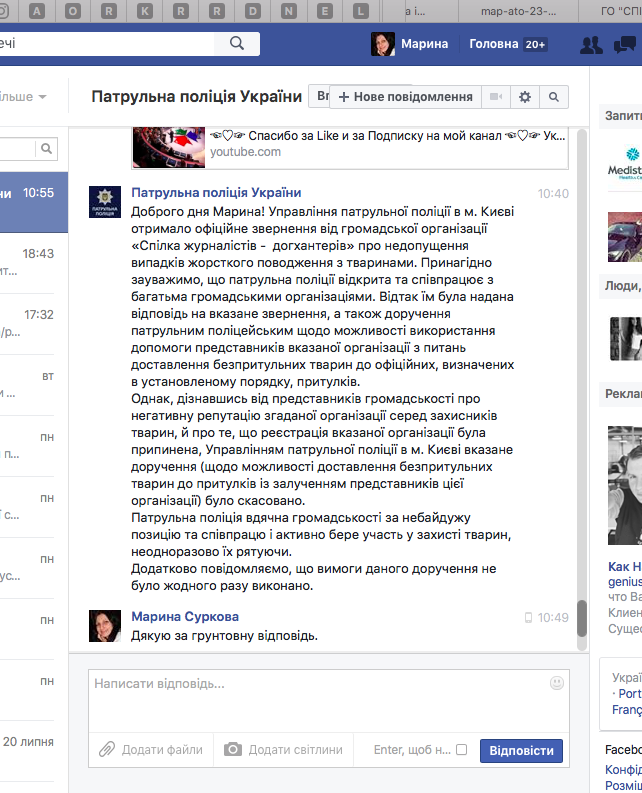Switch to map-ato-23 browser tab
This screenshot has width=642, height=793.
[518, 11]
